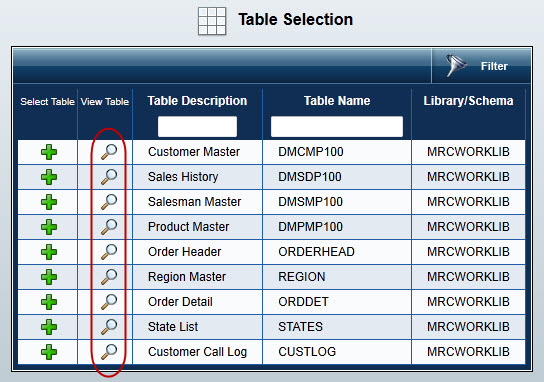Select the Sales History table plus icon
This screenshot has height=382, width=544.
49,177
